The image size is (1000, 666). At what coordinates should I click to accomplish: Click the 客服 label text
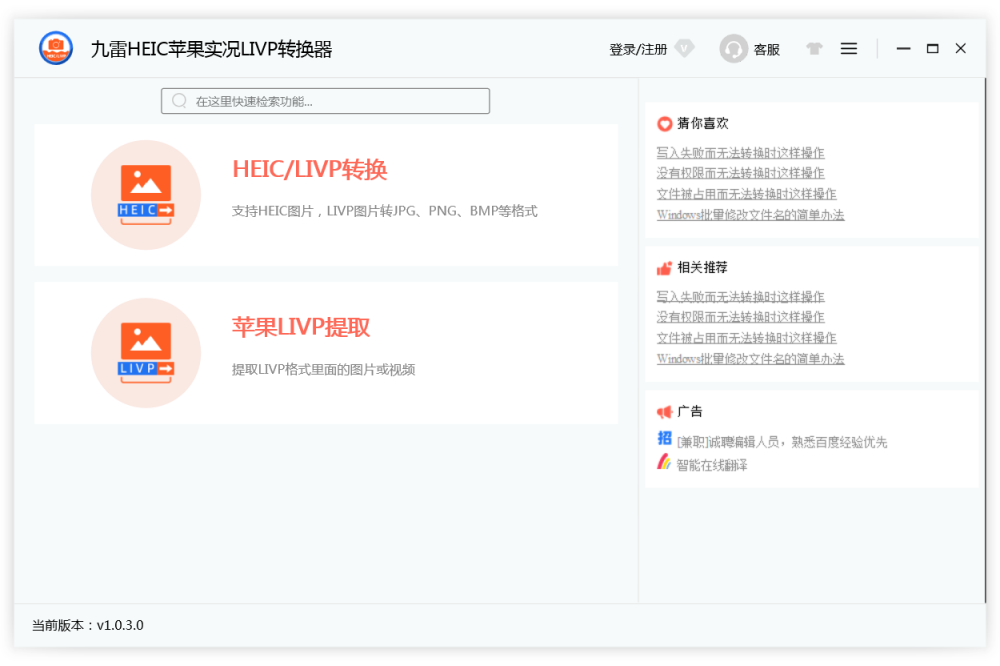(x=767, y=49)
